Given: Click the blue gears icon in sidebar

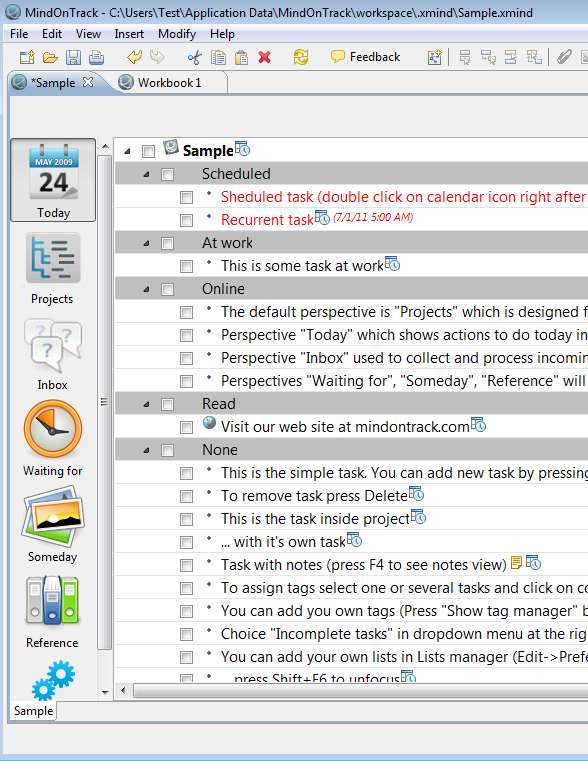Looking at the screenshot, I should pos(53,679).
